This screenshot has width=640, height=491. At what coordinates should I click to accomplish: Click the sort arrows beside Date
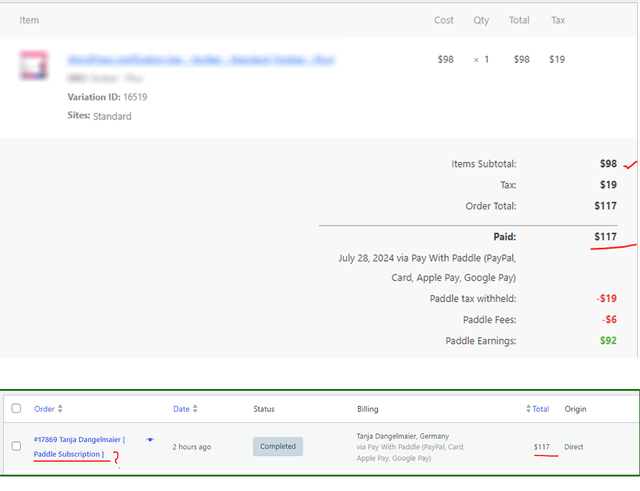[x=195, y=409]
